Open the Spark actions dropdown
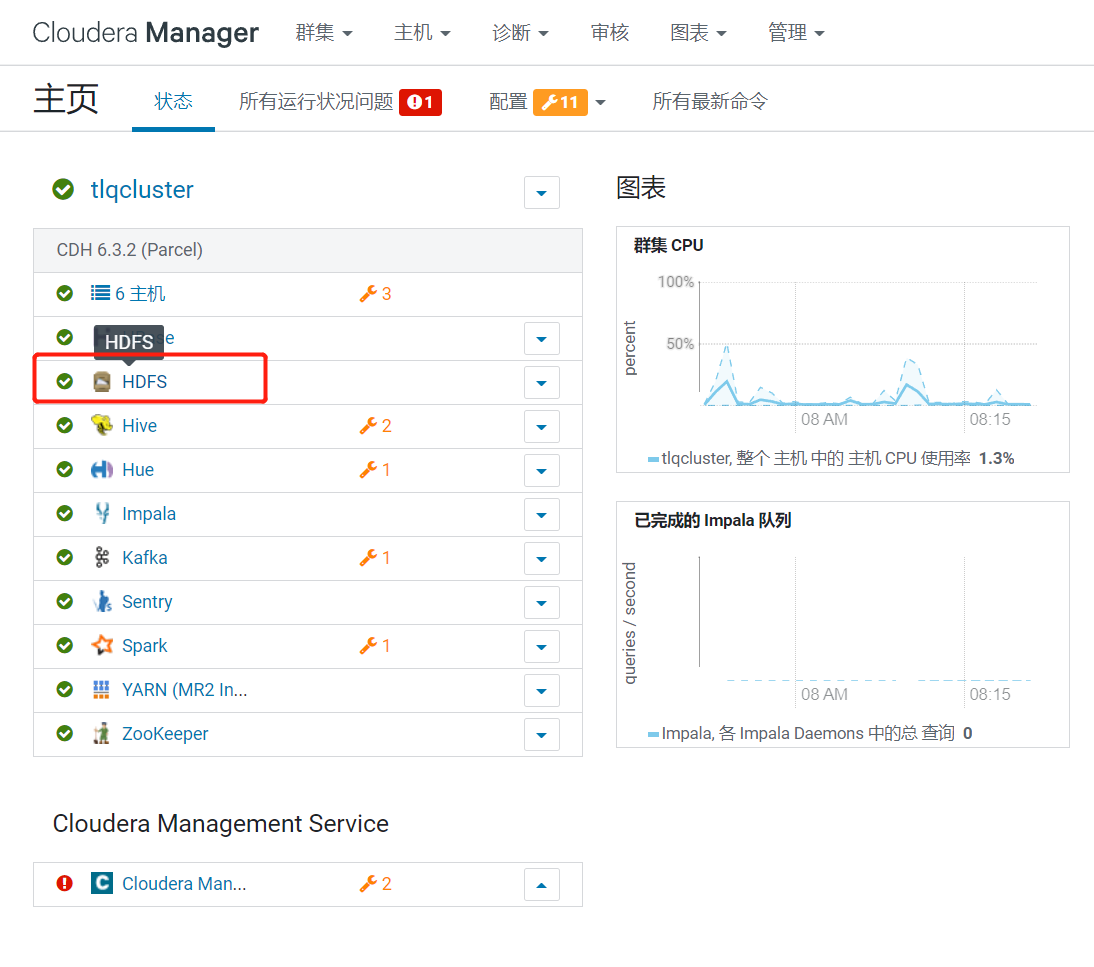This screenshot has width=1094, height=967. [x=541, y=646]
